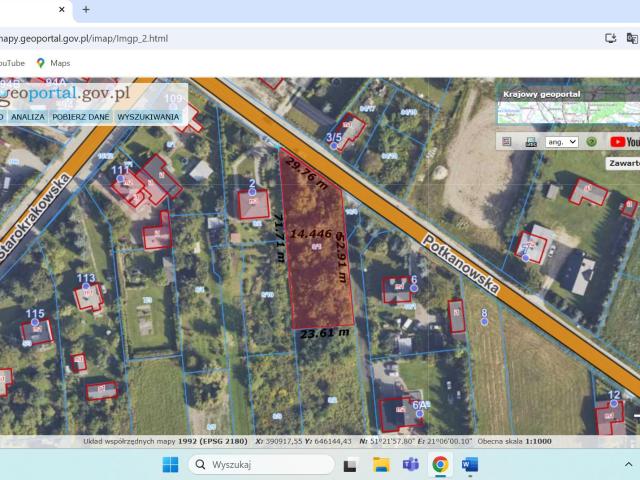Click the Zawartość mapy button
This screenshot has width=640, height=480.
pos(623,162)
